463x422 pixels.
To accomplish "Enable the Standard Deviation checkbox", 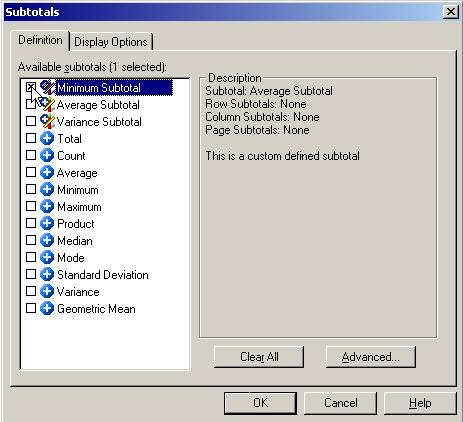I will [31, 274].
